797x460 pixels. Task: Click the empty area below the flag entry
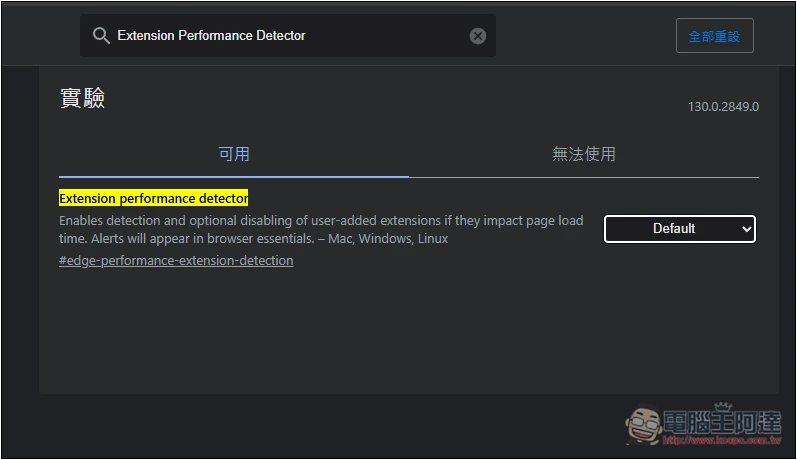(400, 330)
